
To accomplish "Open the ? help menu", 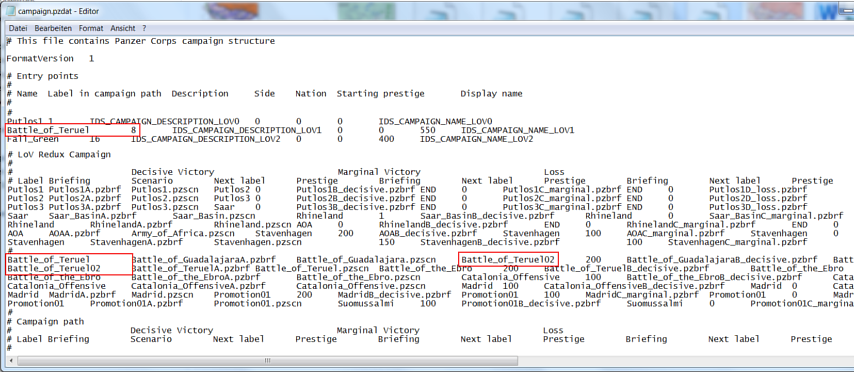I will point(144,28).
